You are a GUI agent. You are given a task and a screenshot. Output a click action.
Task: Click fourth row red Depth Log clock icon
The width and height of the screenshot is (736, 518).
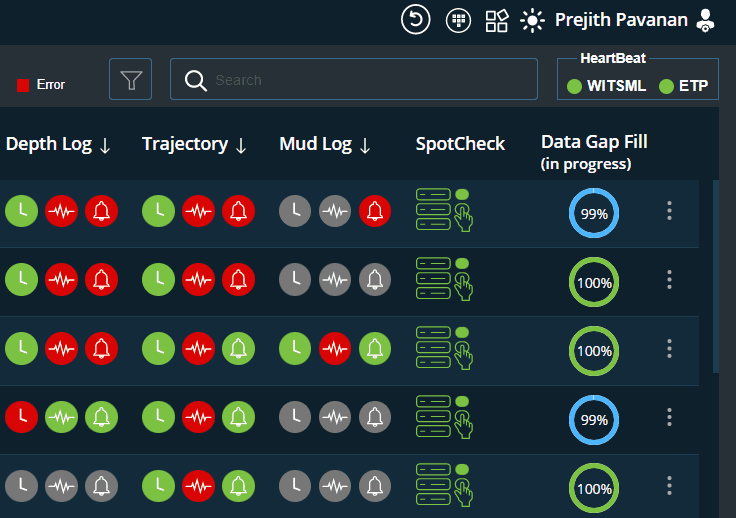point(21,415)
